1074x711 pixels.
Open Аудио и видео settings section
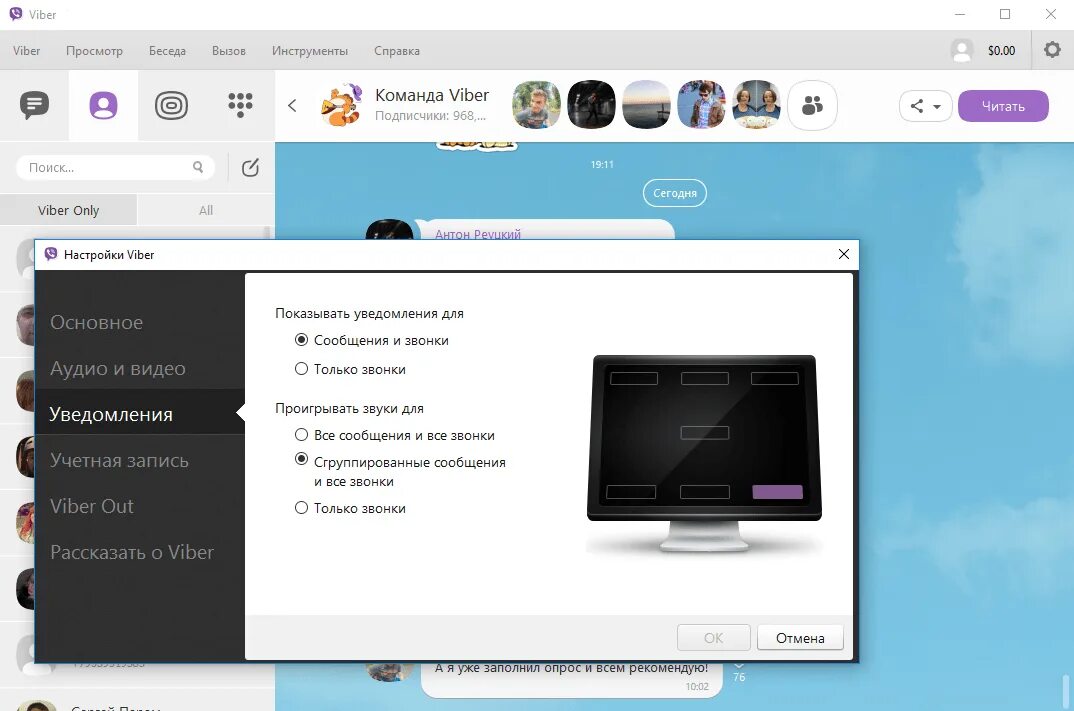point(118,369)
